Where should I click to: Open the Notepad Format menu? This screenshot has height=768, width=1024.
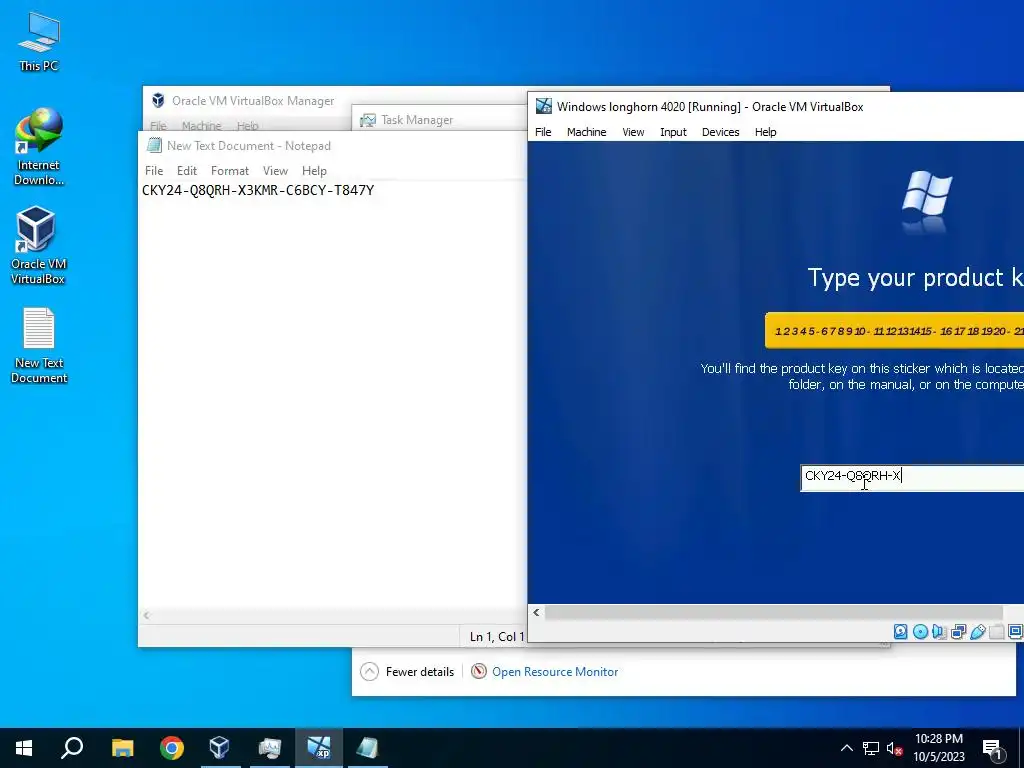(x=230, y=170)
